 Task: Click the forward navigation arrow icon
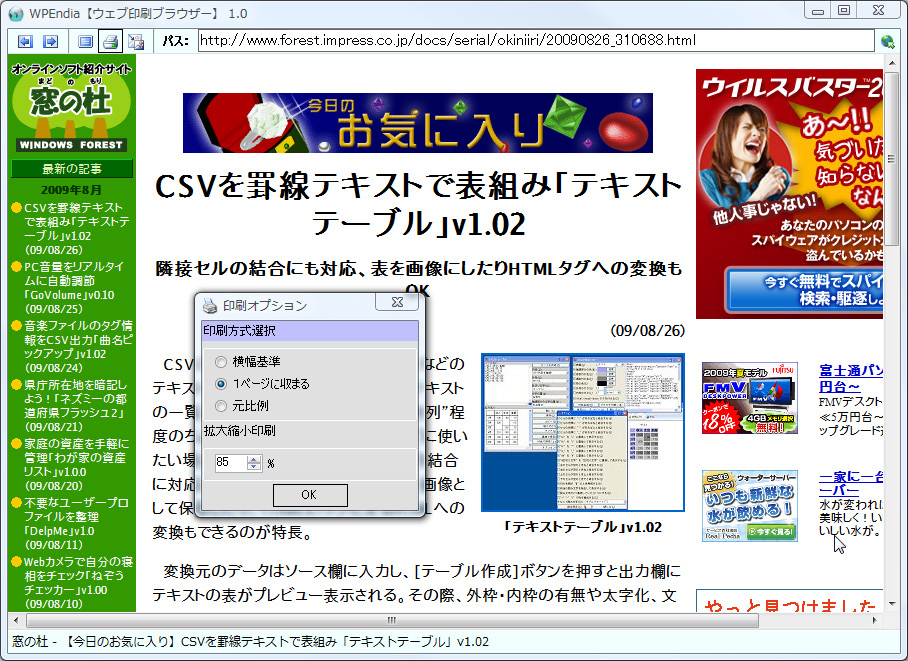coord(51,41)
